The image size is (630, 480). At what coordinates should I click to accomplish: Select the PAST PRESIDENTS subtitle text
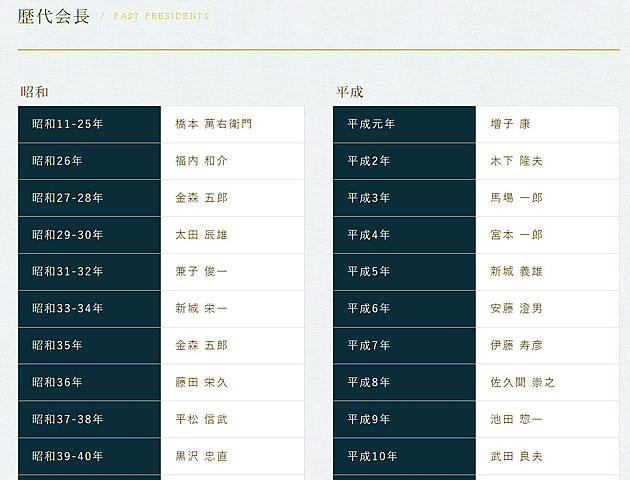click(161, 17)
